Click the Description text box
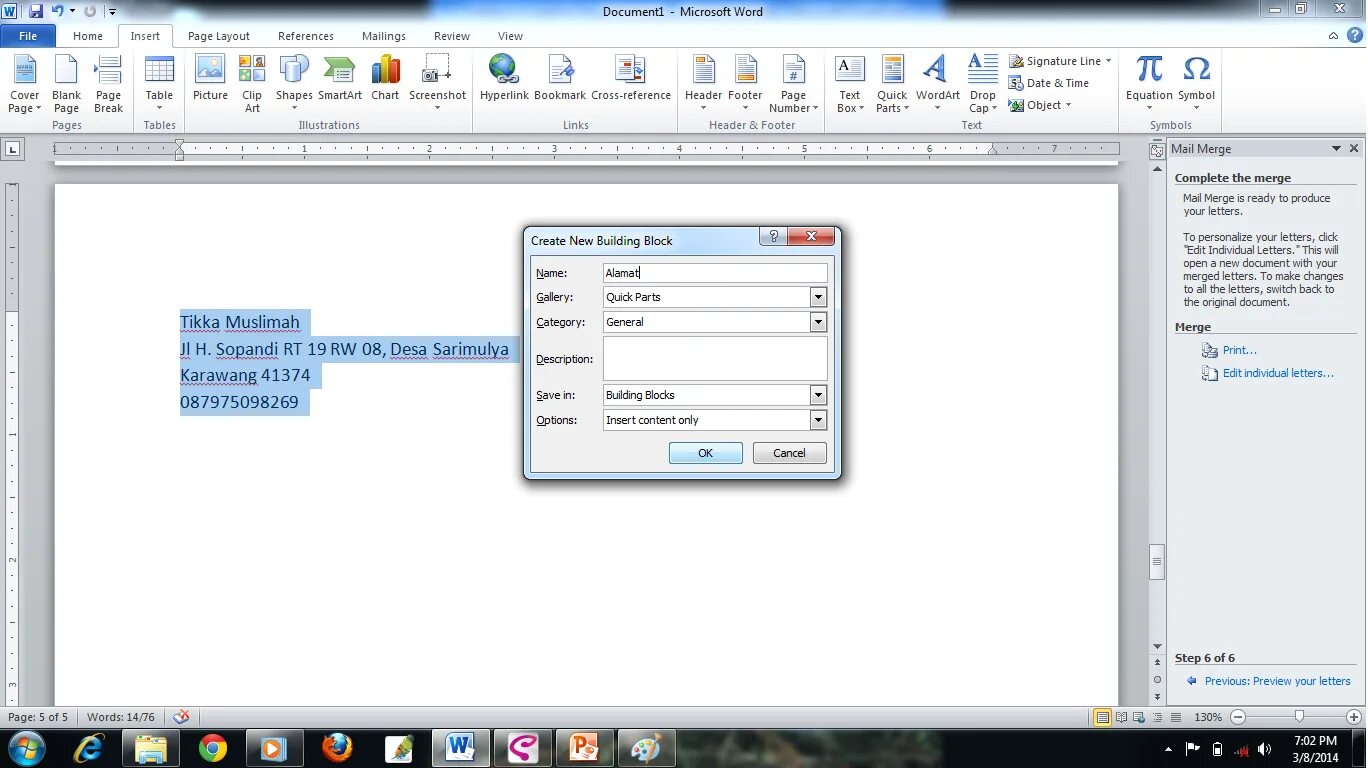 tap(715, 359)
